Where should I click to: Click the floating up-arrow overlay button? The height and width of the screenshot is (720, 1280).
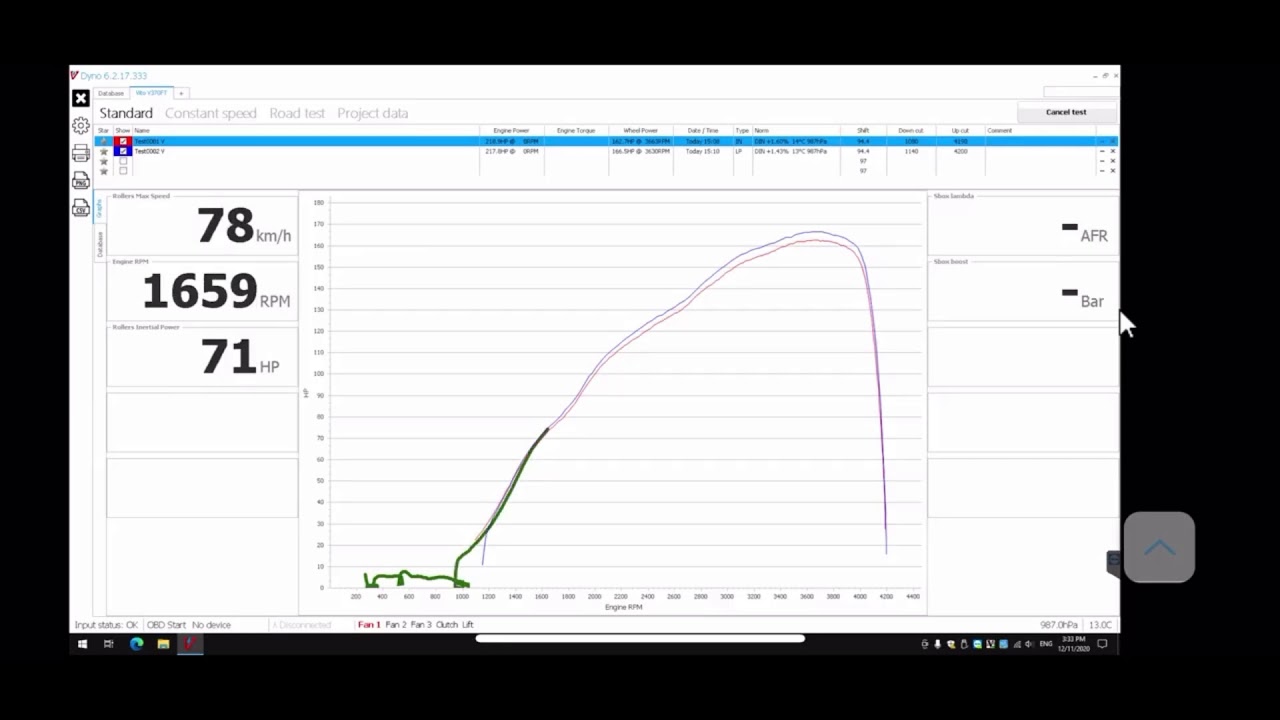[x=1159, y=547]
